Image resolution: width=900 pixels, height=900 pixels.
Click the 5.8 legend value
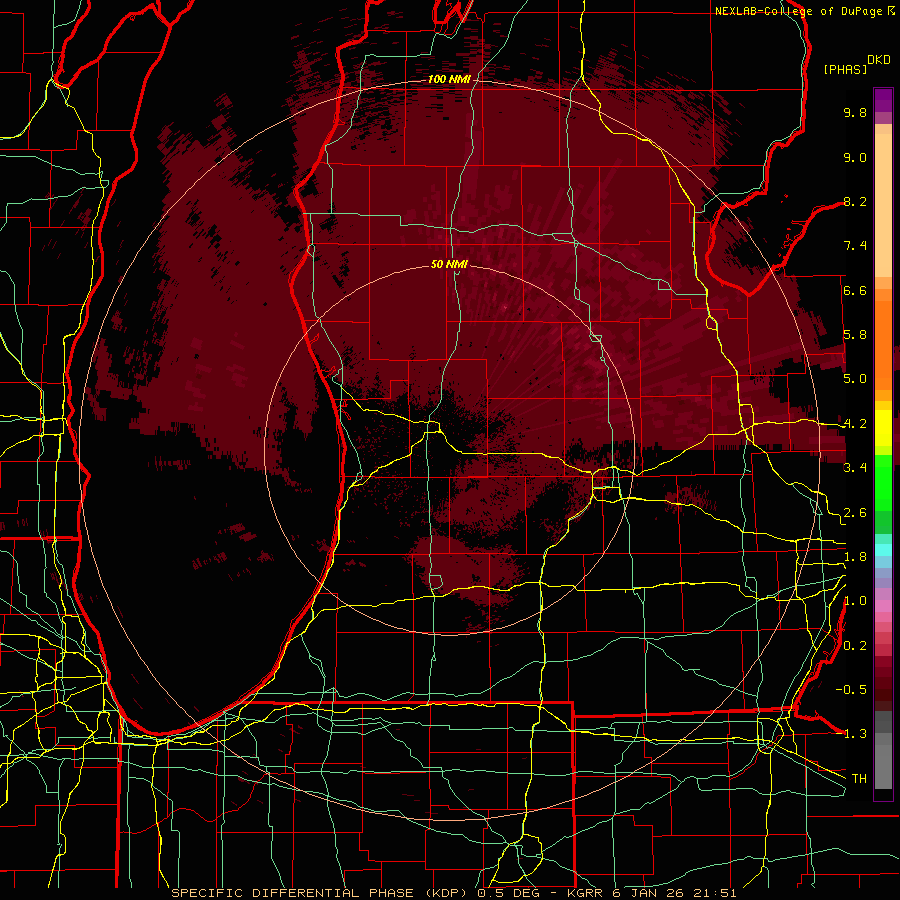pos(855,335)
